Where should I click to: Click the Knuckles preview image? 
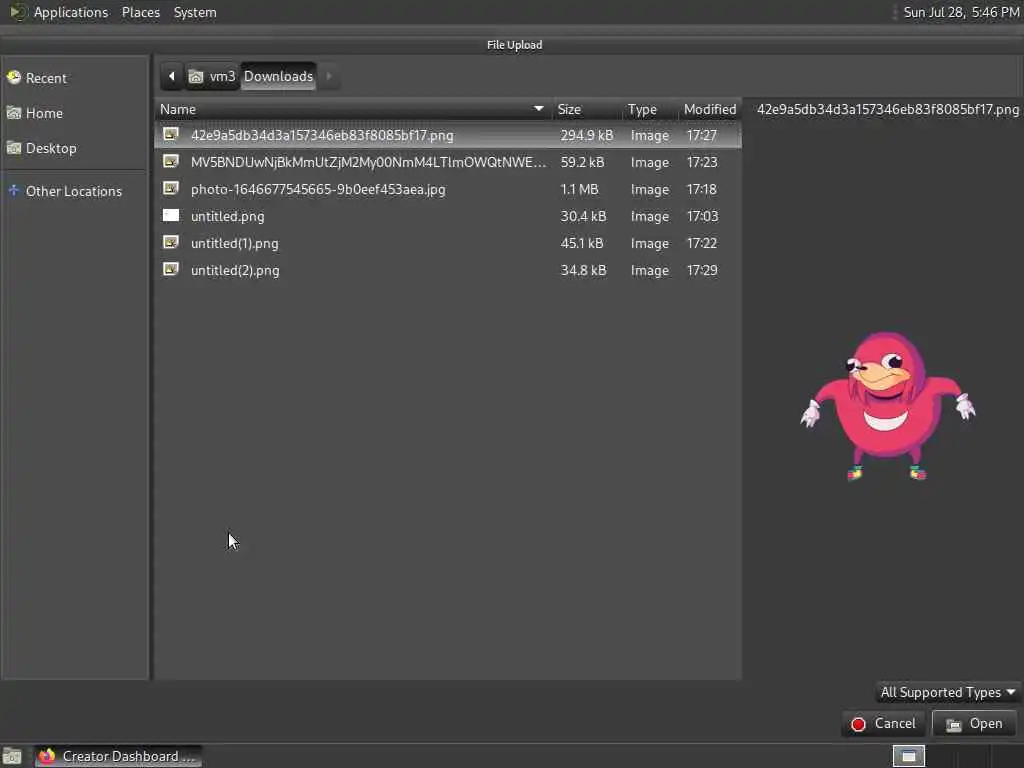[888, 406]
